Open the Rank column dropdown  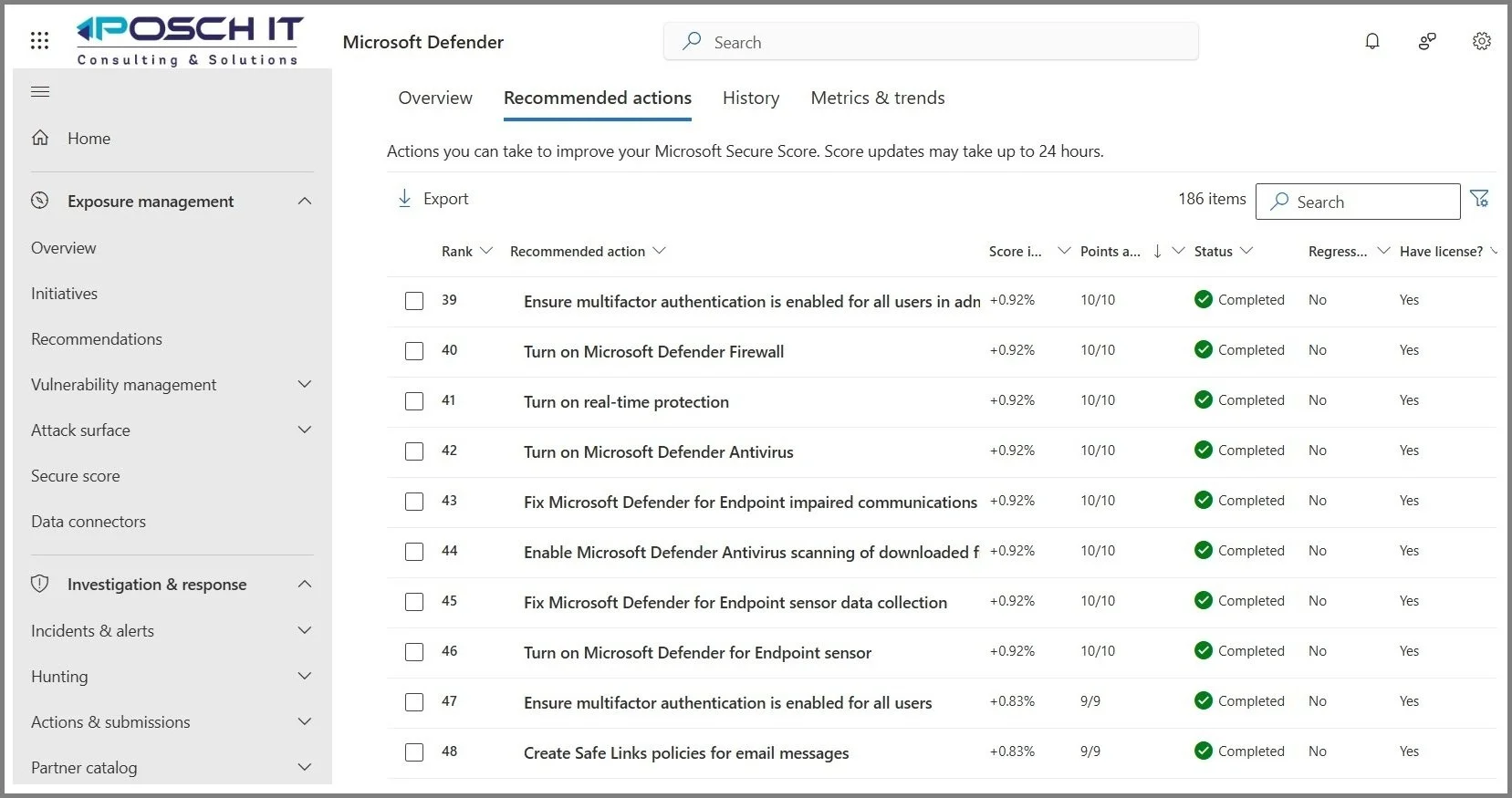[x=486, y=251]
